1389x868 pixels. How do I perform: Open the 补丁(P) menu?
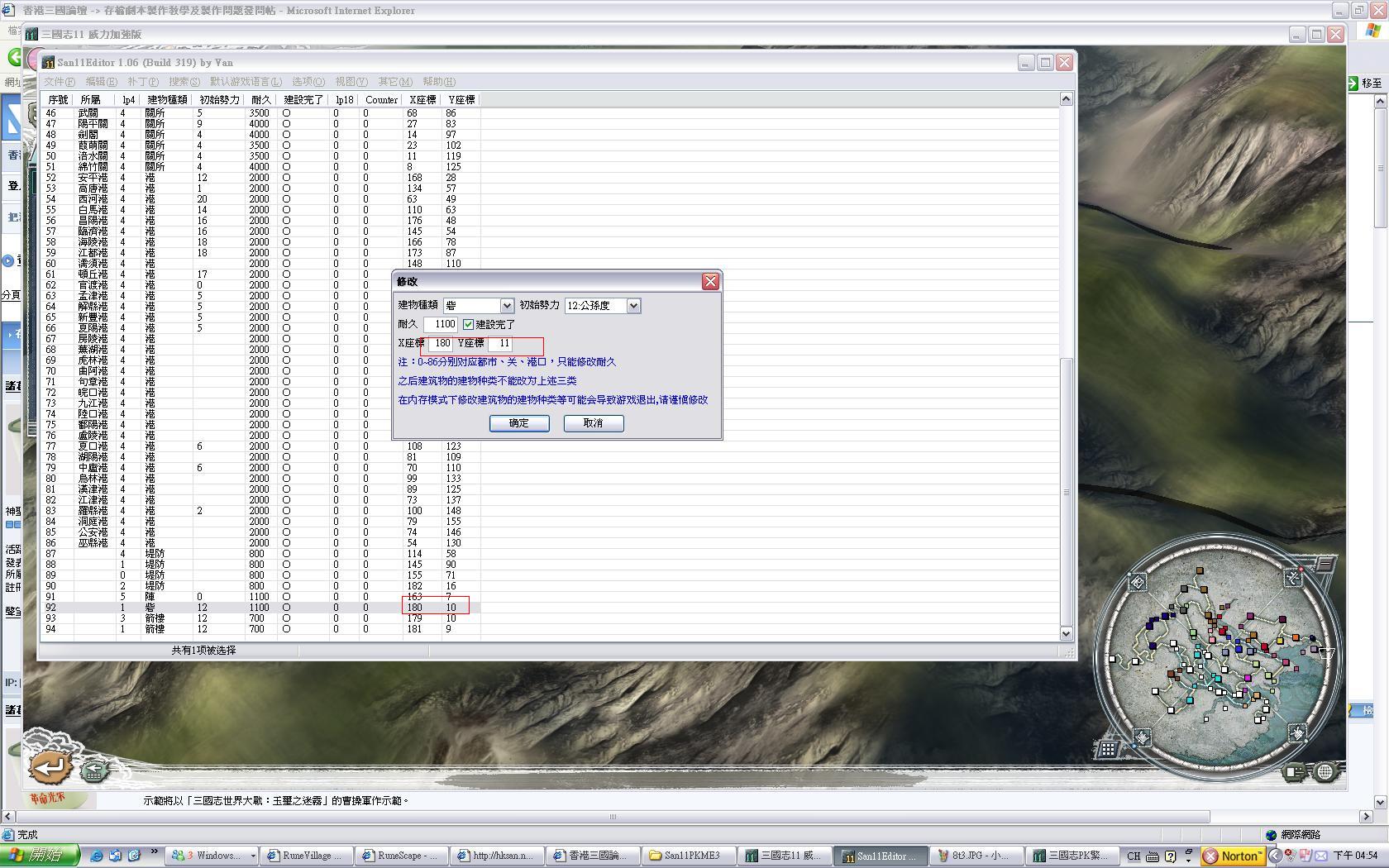tap(143, 82)
